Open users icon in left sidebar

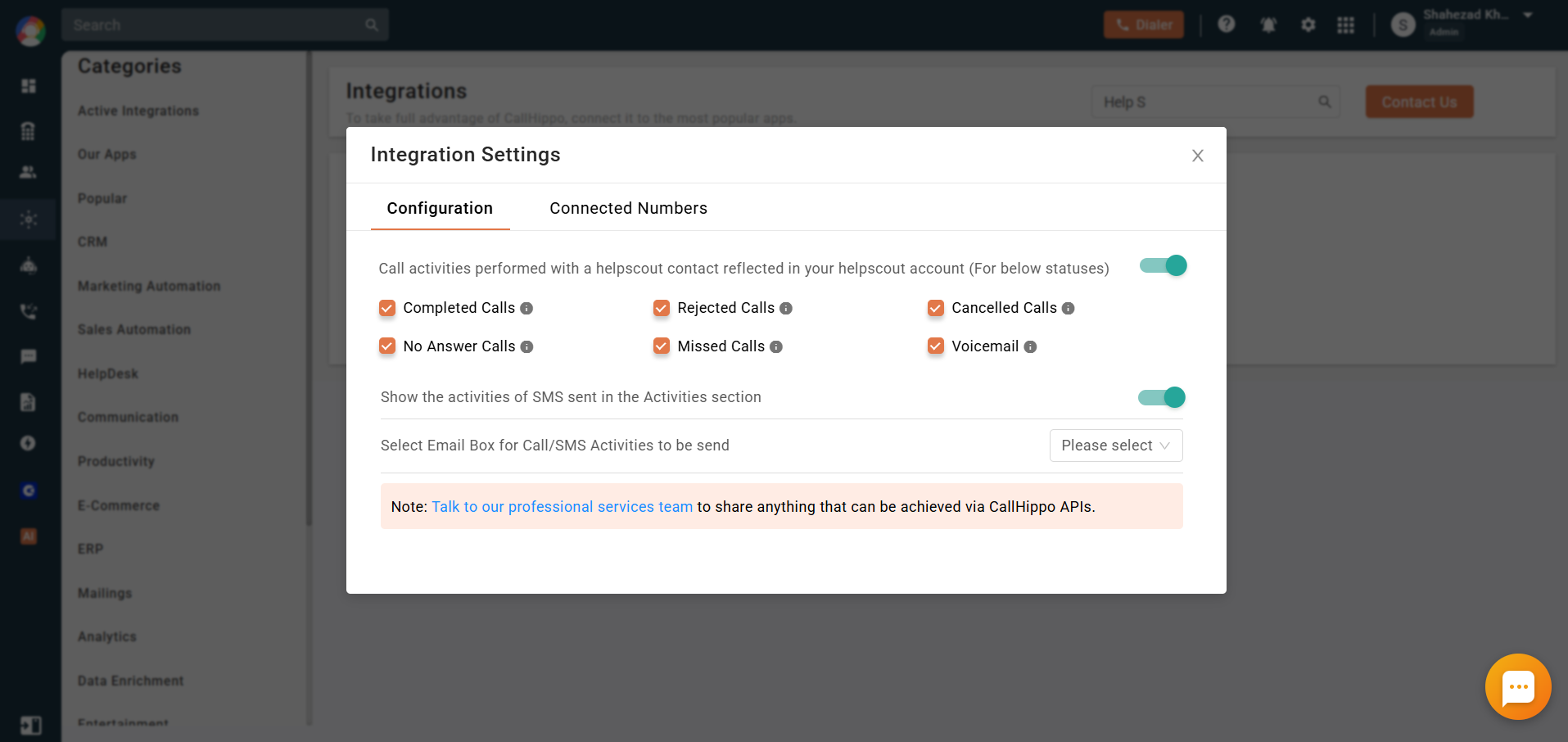coord(29,172)
